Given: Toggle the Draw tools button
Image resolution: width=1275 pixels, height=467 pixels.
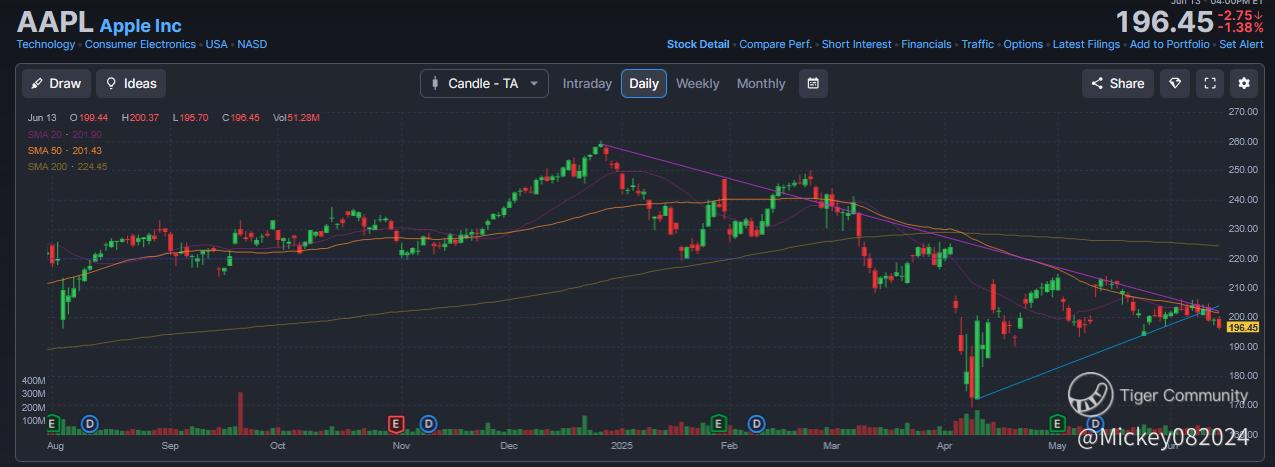Looking at the screenshot, I should click(x=57, y=84).
